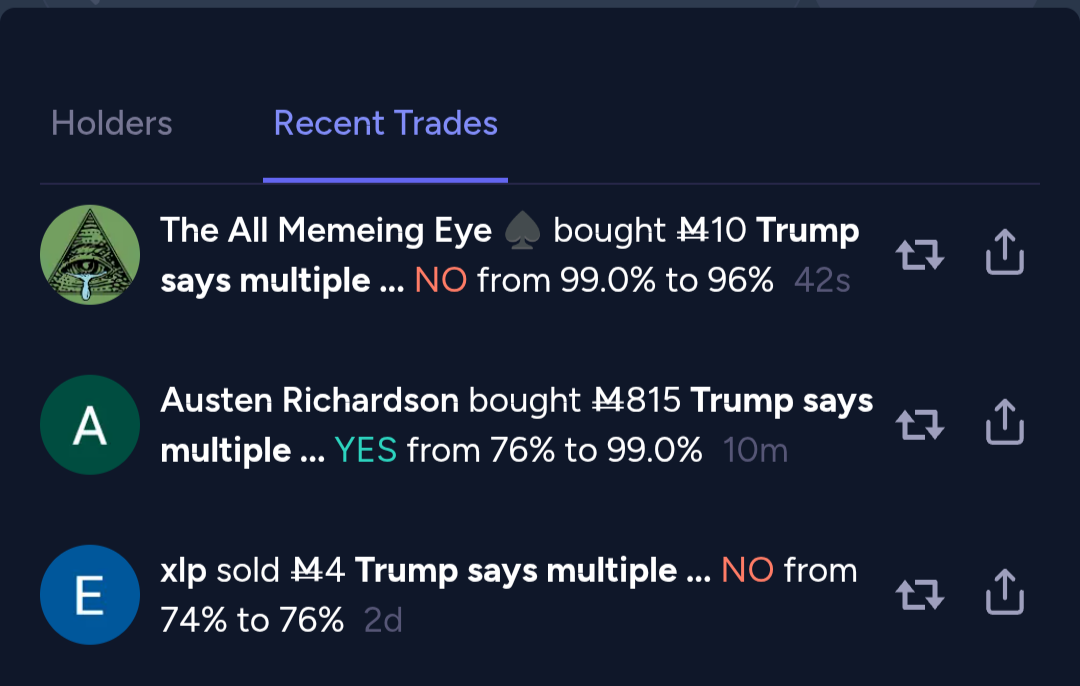Open market title in Austen's trade
The image size is (1080, 686).
517,425
